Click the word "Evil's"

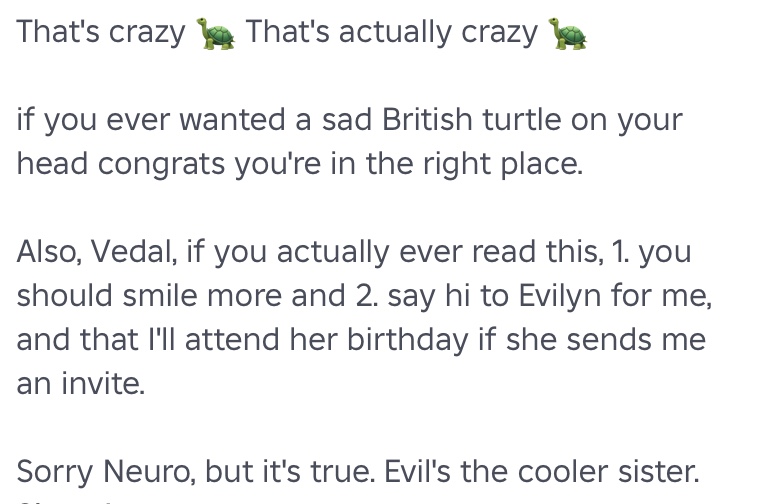click(417, 472)
